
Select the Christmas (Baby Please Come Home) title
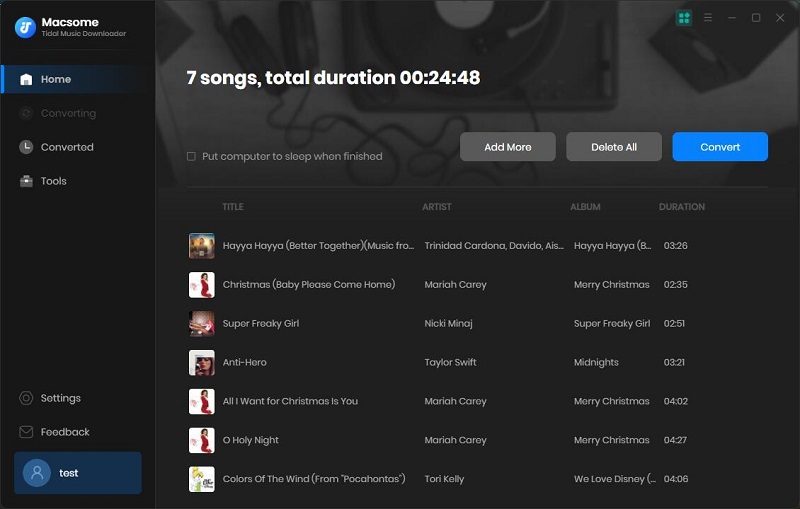309,285
